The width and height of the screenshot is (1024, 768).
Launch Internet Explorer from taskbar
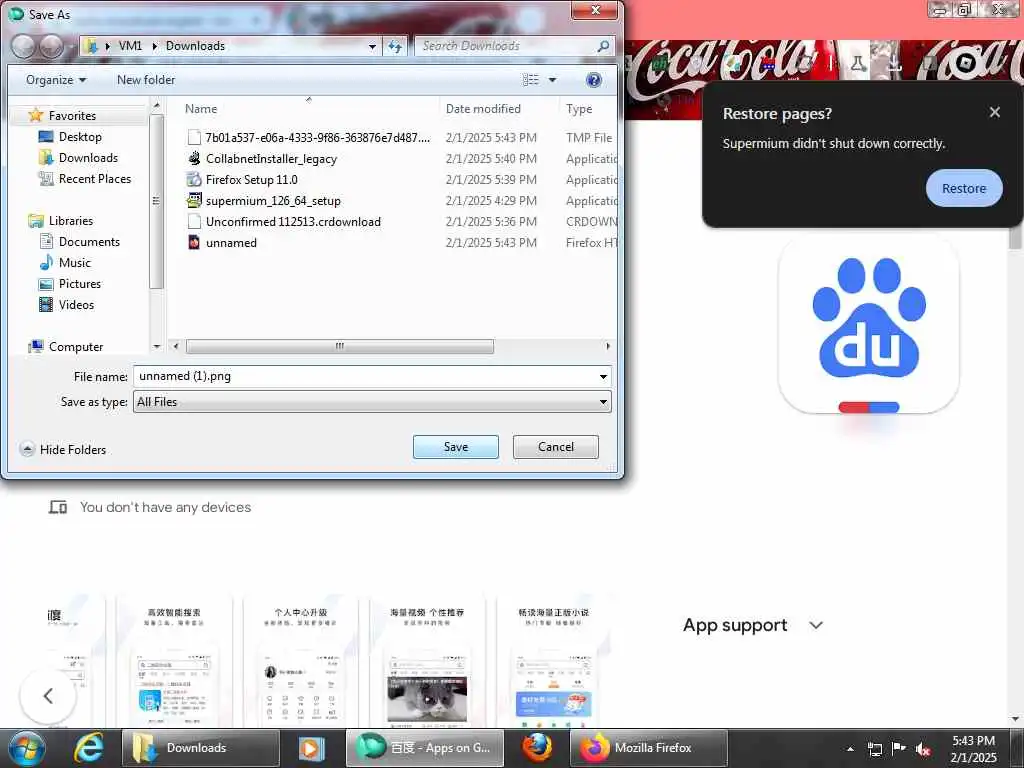coord(88,748)
